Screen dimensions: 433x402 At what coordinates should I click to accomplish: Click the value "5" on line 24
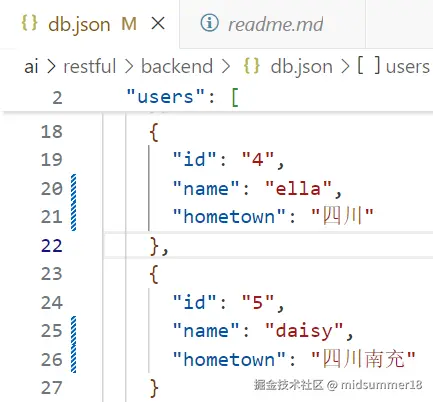pos(258,302)
